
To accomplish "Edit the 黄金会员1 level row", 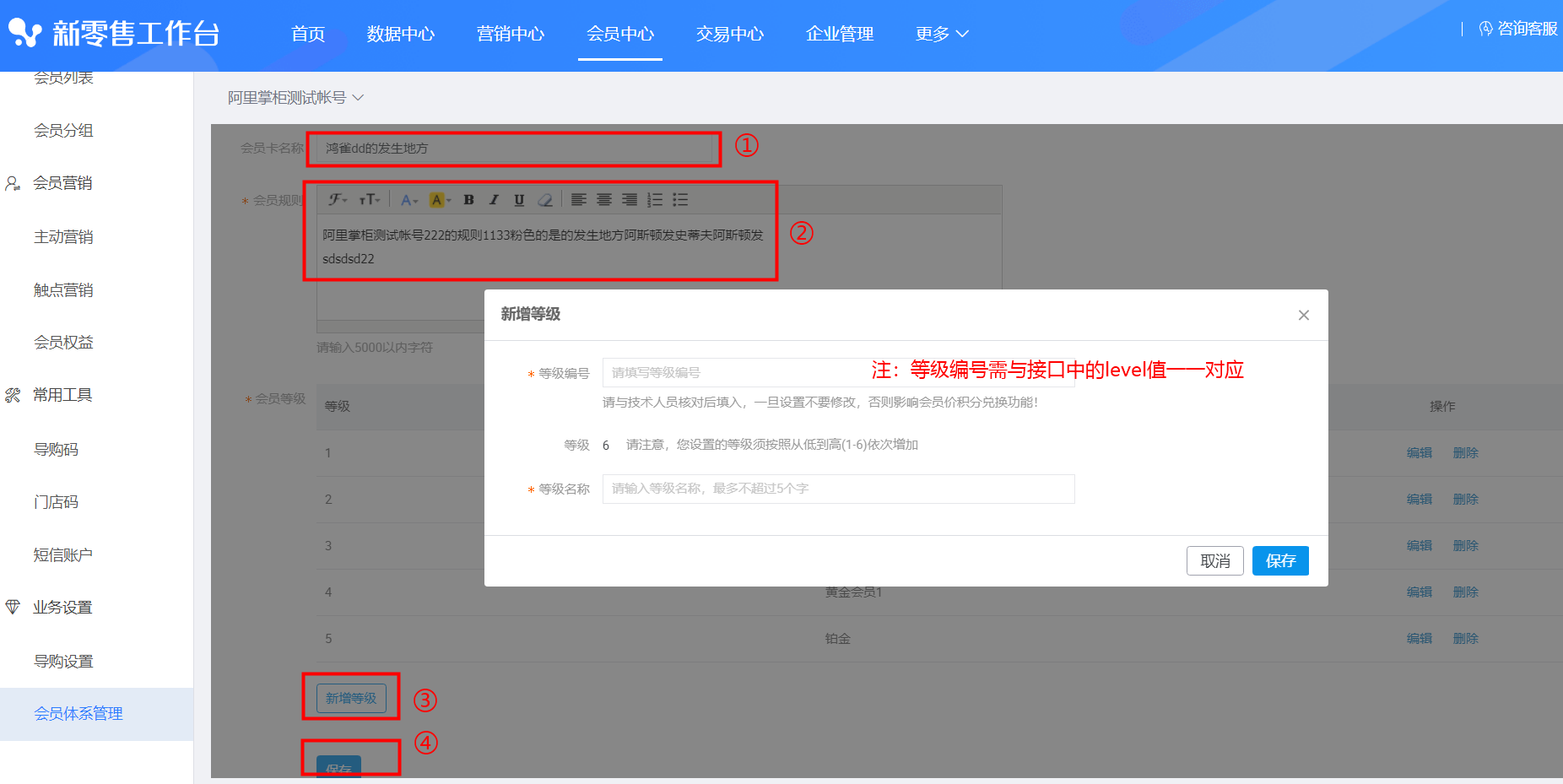I will coord(1420,592).
